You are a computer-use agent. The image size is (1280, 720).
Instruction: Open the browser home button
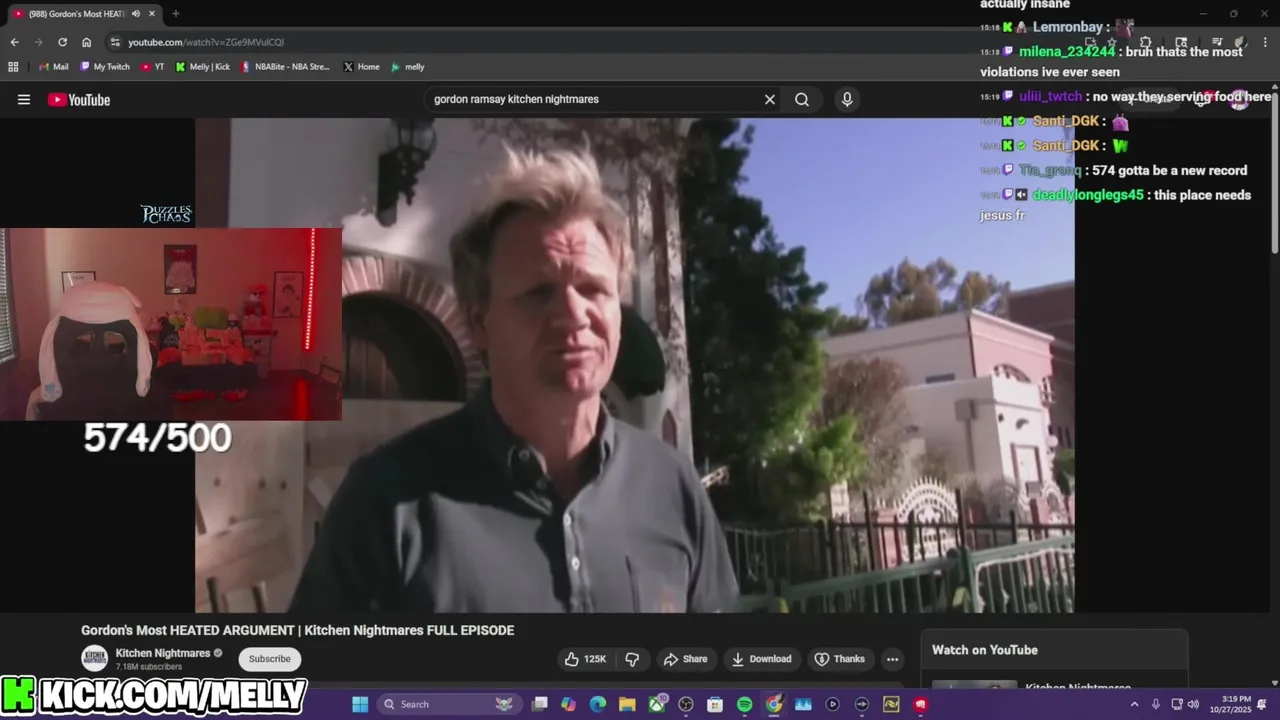coord(87,42)
